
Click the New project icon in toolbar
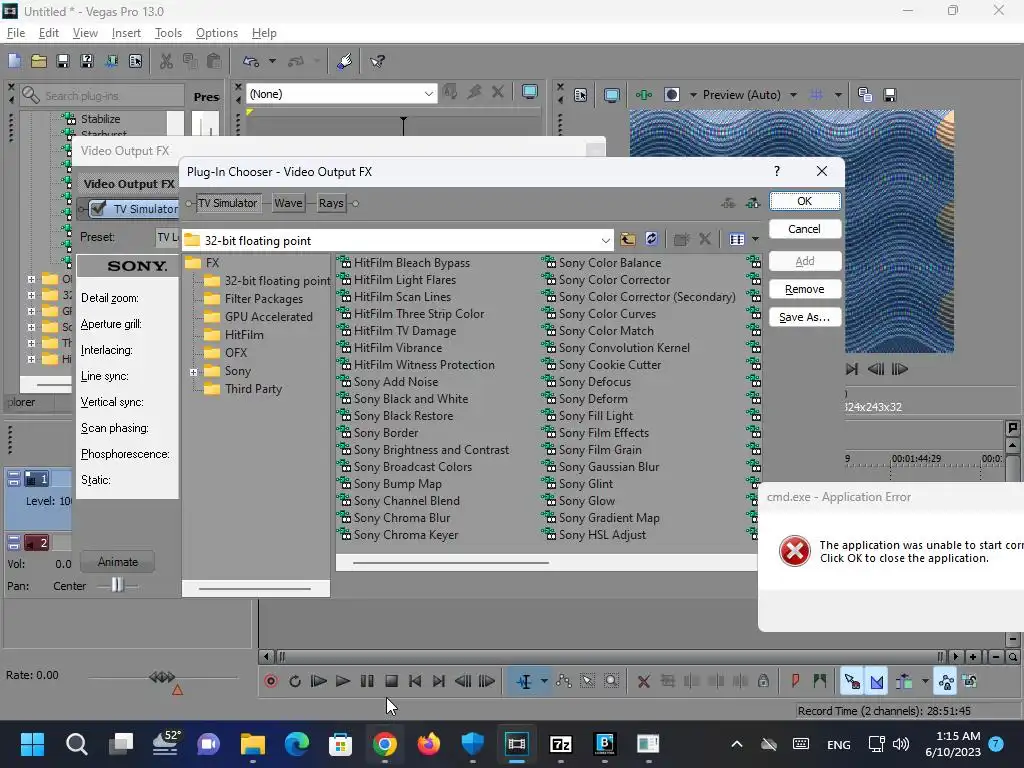(x=14, y=61)
